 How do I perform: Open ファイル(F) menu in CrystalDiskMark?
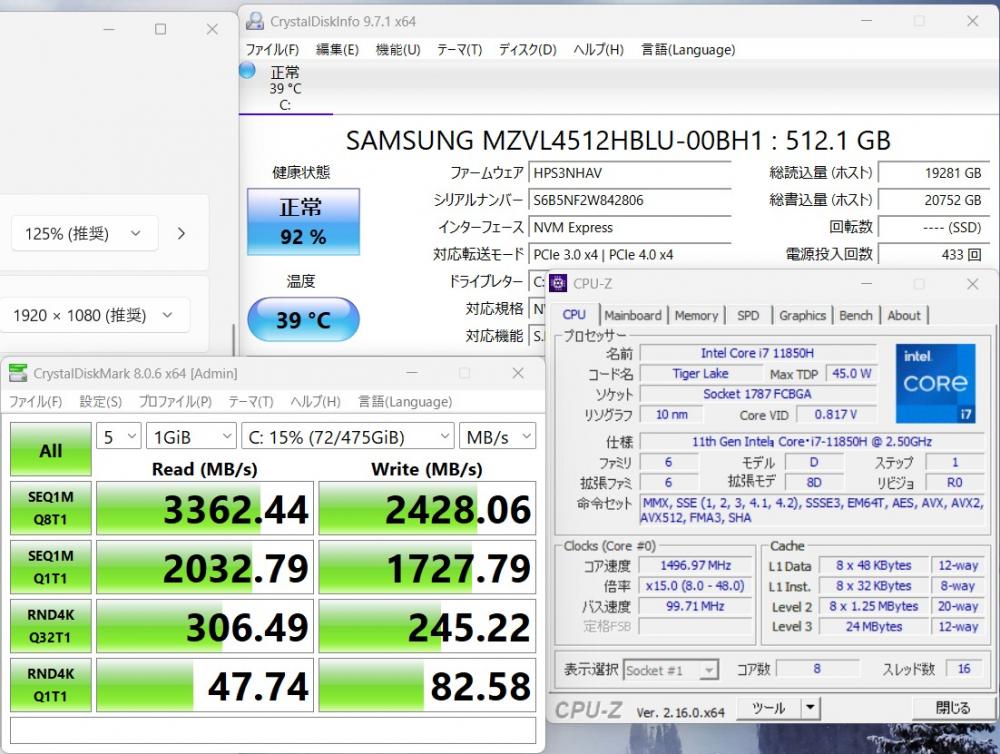pyautogui.click(x=35, y=401)
